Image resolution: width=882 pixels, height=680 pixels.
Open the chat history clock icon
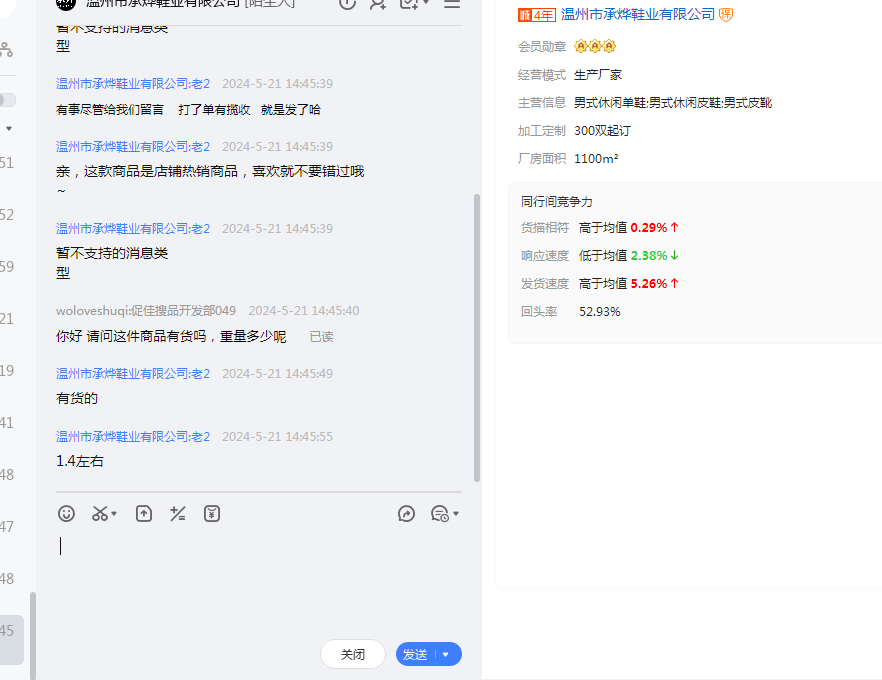click(439, 513)
